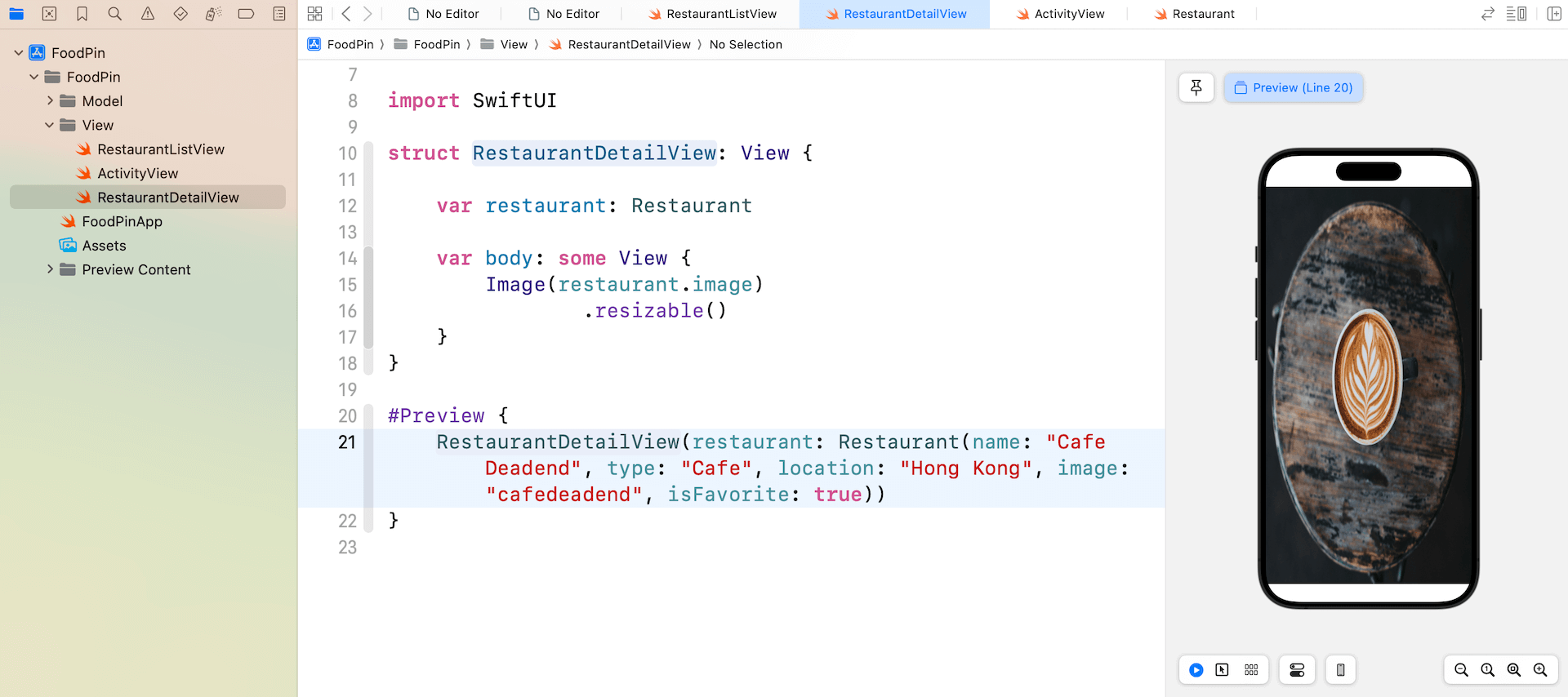
Task: Open the preview Variants grid button
Action: tap(1251, 670)
